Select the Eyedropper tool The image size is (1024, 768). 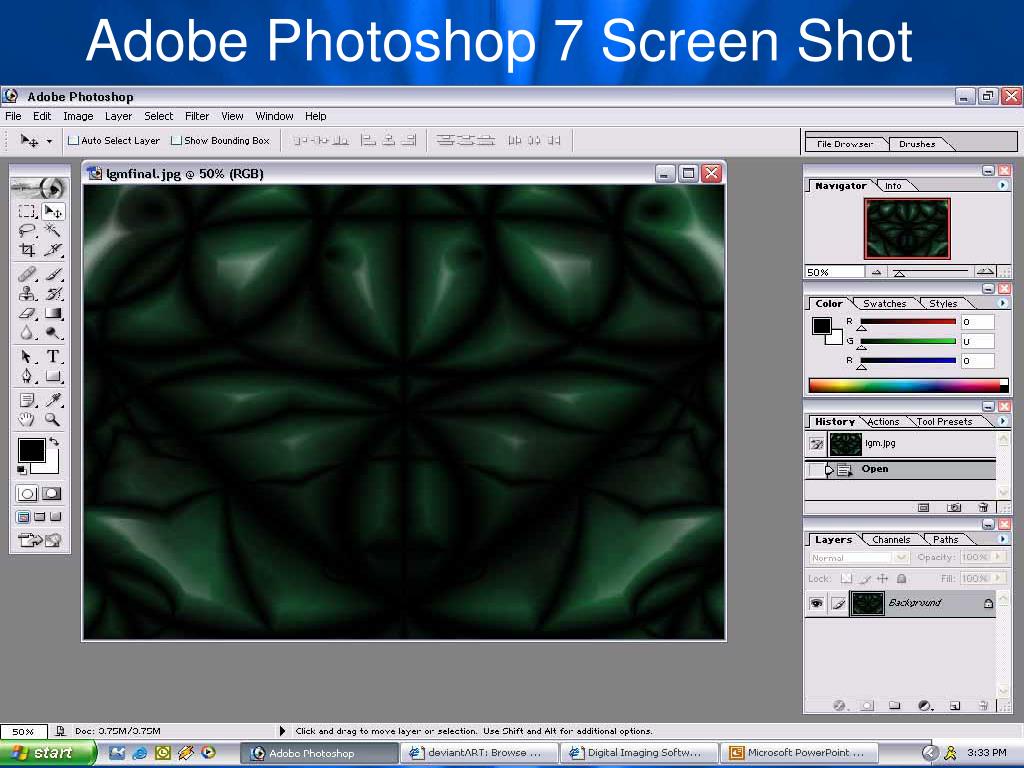[x=53, y=400]
